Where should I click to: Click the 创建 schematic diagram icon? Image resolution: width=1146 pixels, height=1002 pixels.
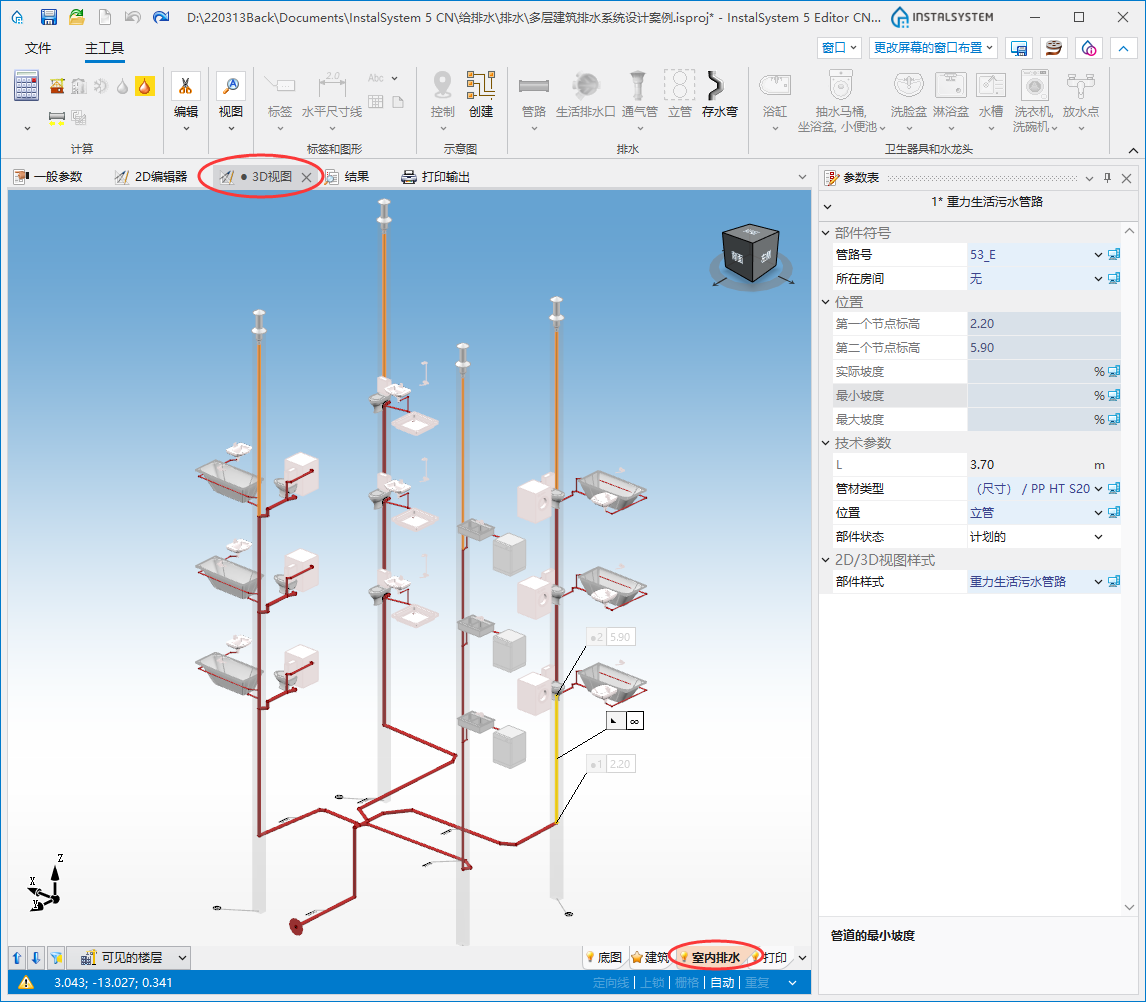click(481, 95)
